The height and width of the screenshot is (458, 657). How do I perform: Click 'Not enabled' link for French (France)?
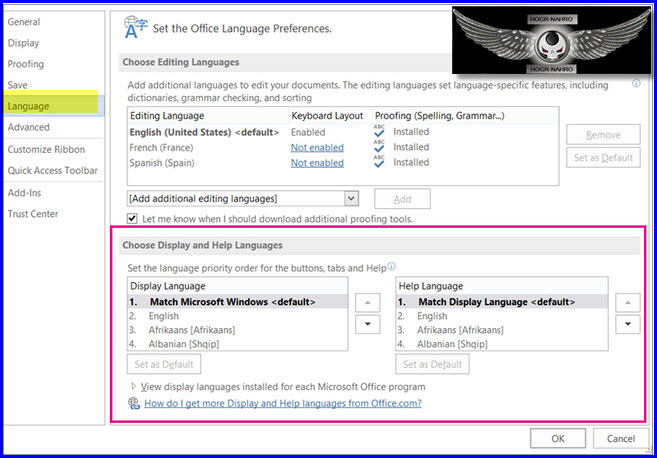coord(317,147)
